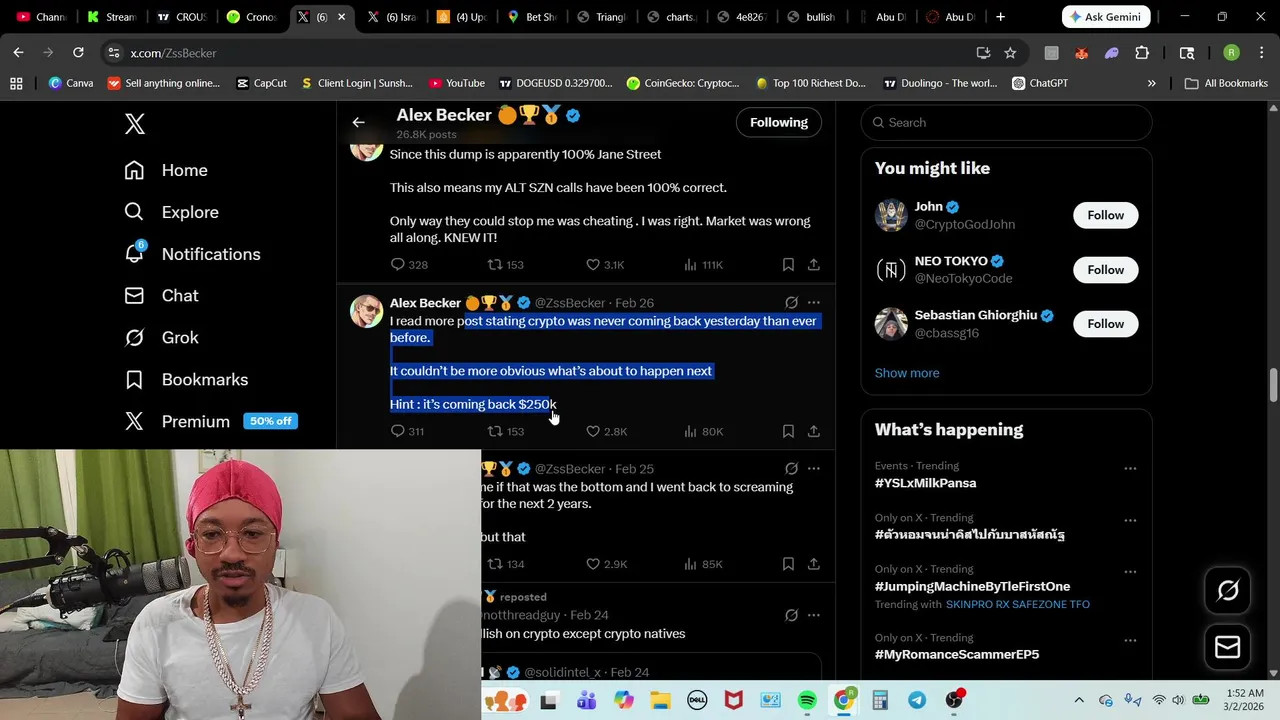The width and height of the screenshot is (1280, 720).
Task: Bookmark the post with 80K views
Action: pyautogui.click(x=788, y=431)
